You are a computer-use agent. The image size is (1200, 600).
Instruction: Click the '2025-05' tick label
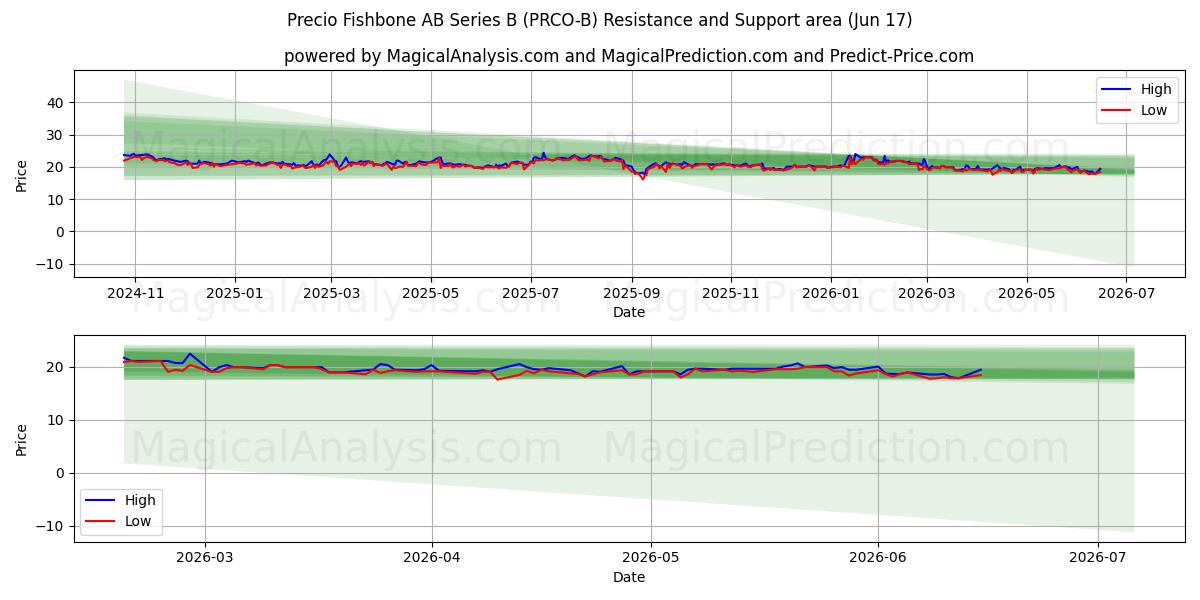[x=431, y=293]
